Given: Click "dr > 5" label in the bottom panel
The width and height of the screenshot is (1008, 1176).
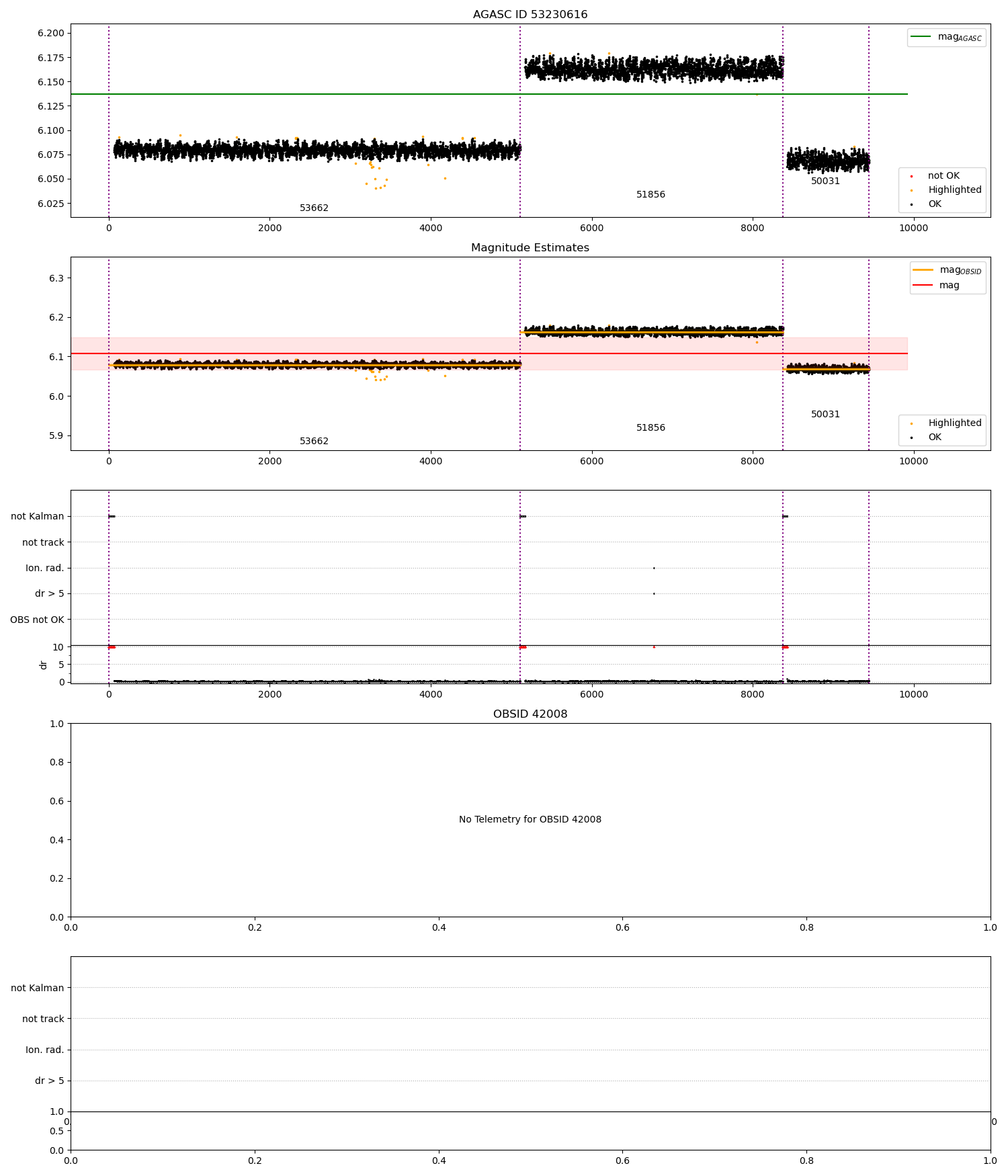Looking at the screenshot, I should click(50, 1081).
